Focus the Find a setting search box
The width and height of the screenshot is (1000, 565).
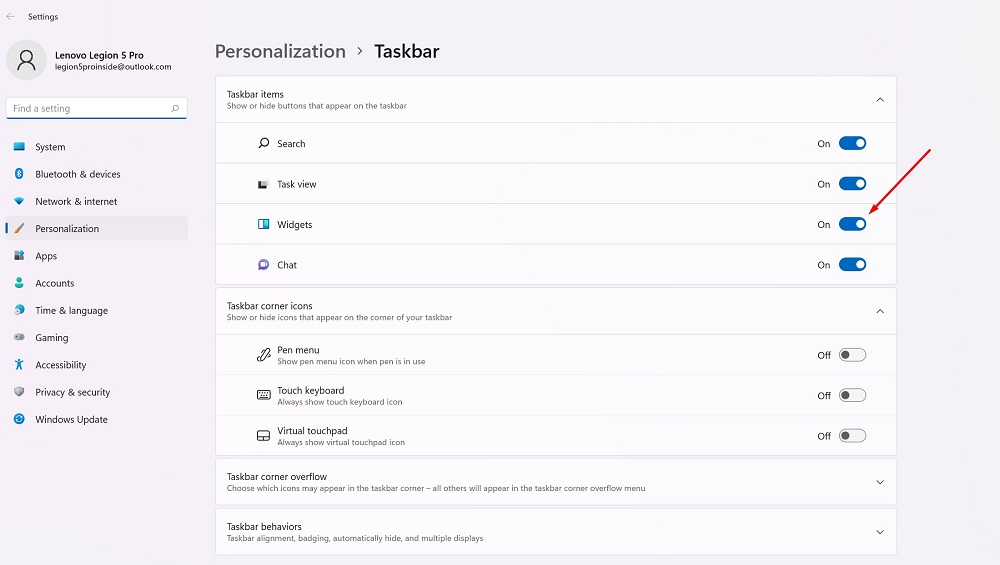[96, 108]
